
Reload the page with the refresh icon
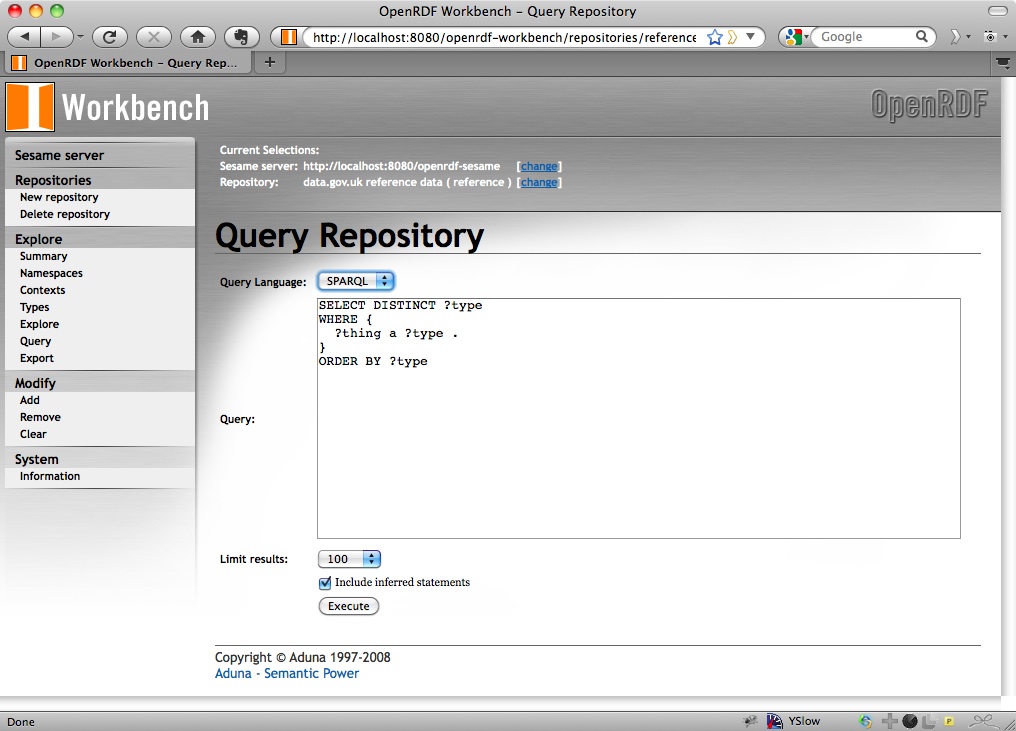(x=110, y=37)
